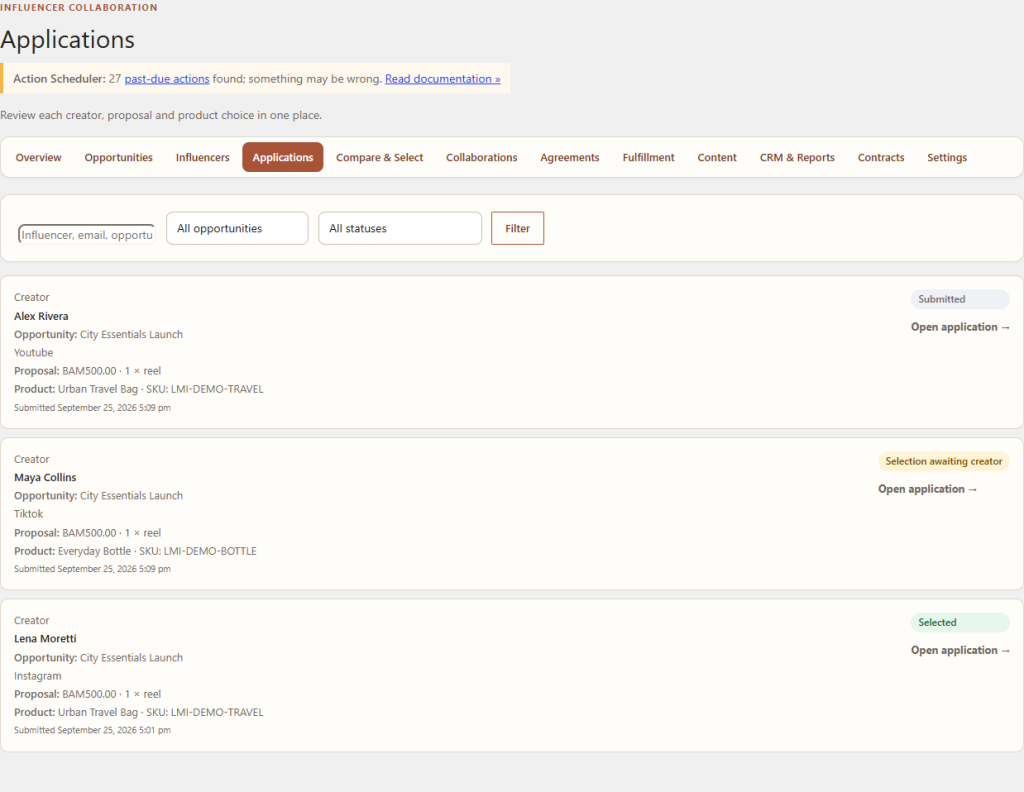Click the Filter button
The width and height of the screenshot is (1024, 792).
tap(517, 229)
